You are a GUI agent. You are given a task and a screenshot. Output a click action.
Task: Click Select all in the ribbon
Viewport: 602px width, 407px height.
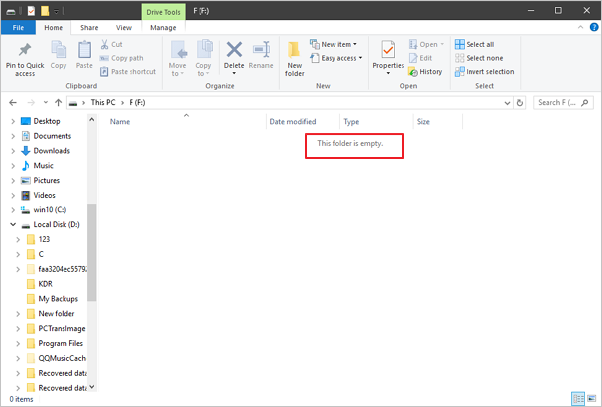coord(474,45)
